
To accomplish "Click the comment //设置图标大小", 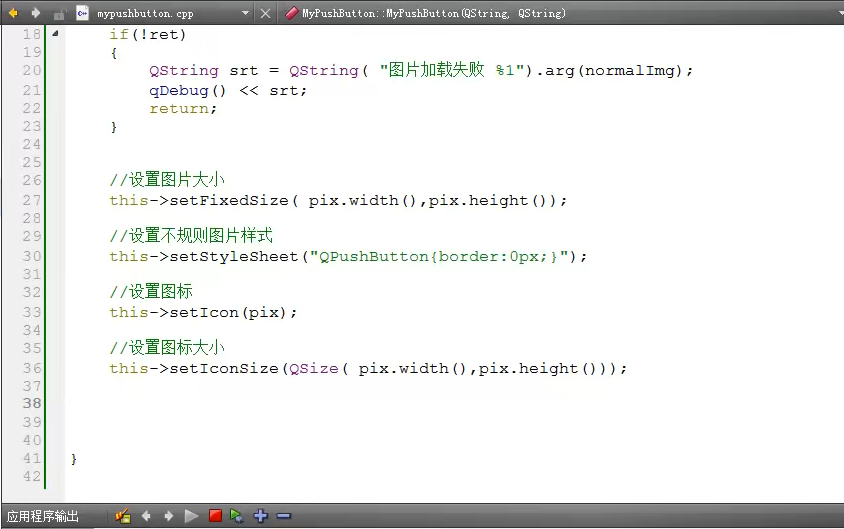I will 167,348.
